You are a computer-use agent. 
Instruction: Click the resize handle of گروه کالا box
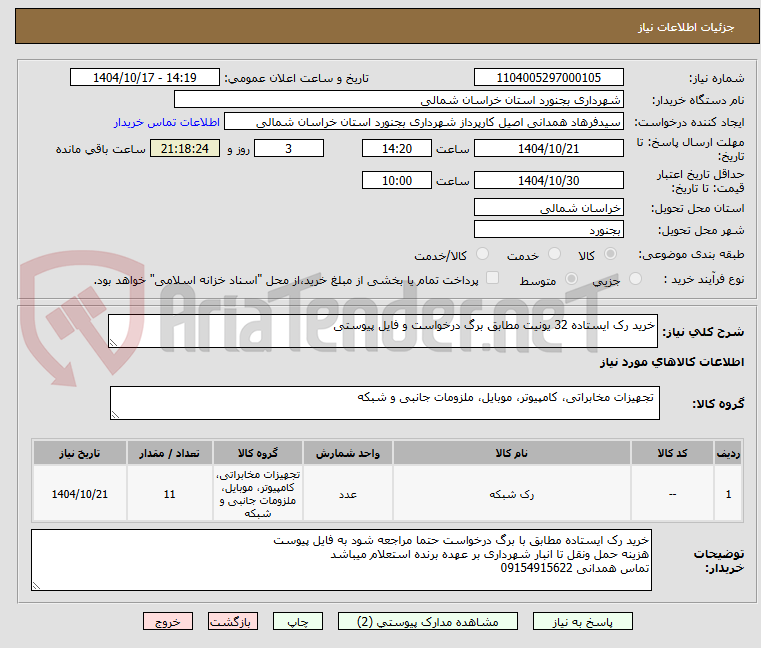tap(115, 415)
